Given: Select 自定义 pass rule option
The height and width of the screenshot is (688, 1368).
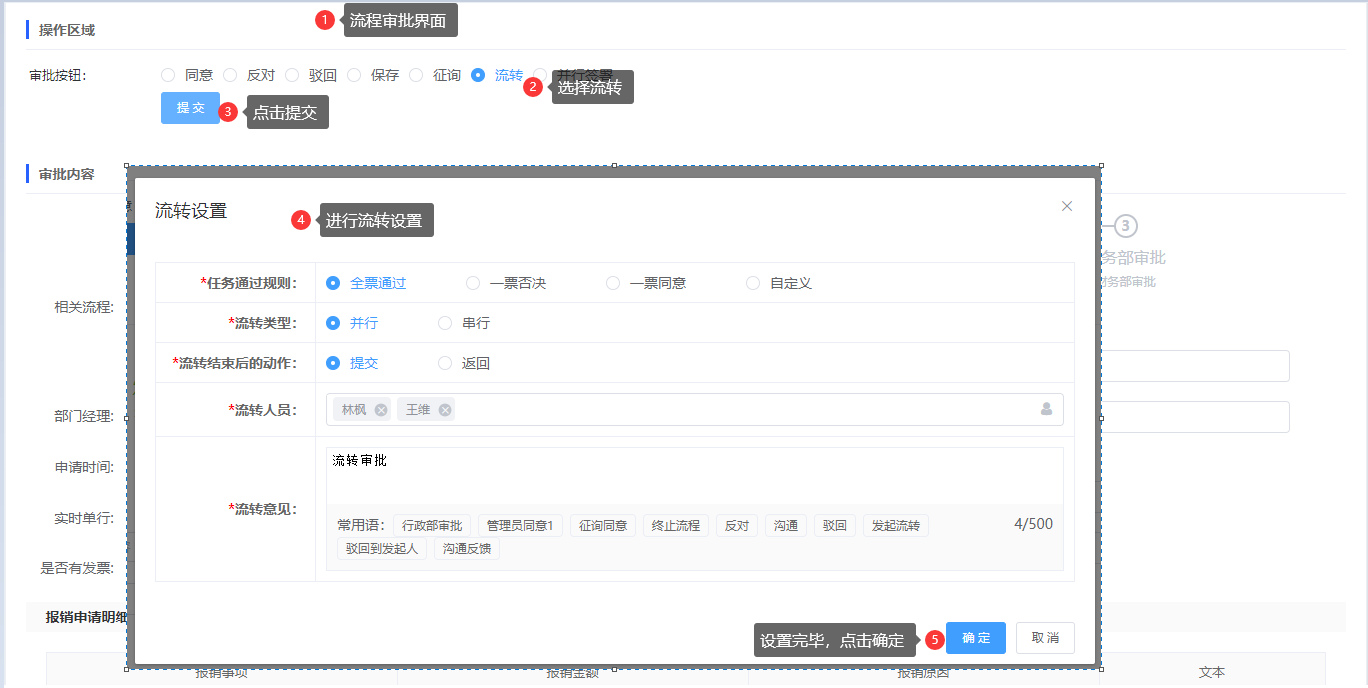Looking at the screenshot, I should click(x=753, y=283).
